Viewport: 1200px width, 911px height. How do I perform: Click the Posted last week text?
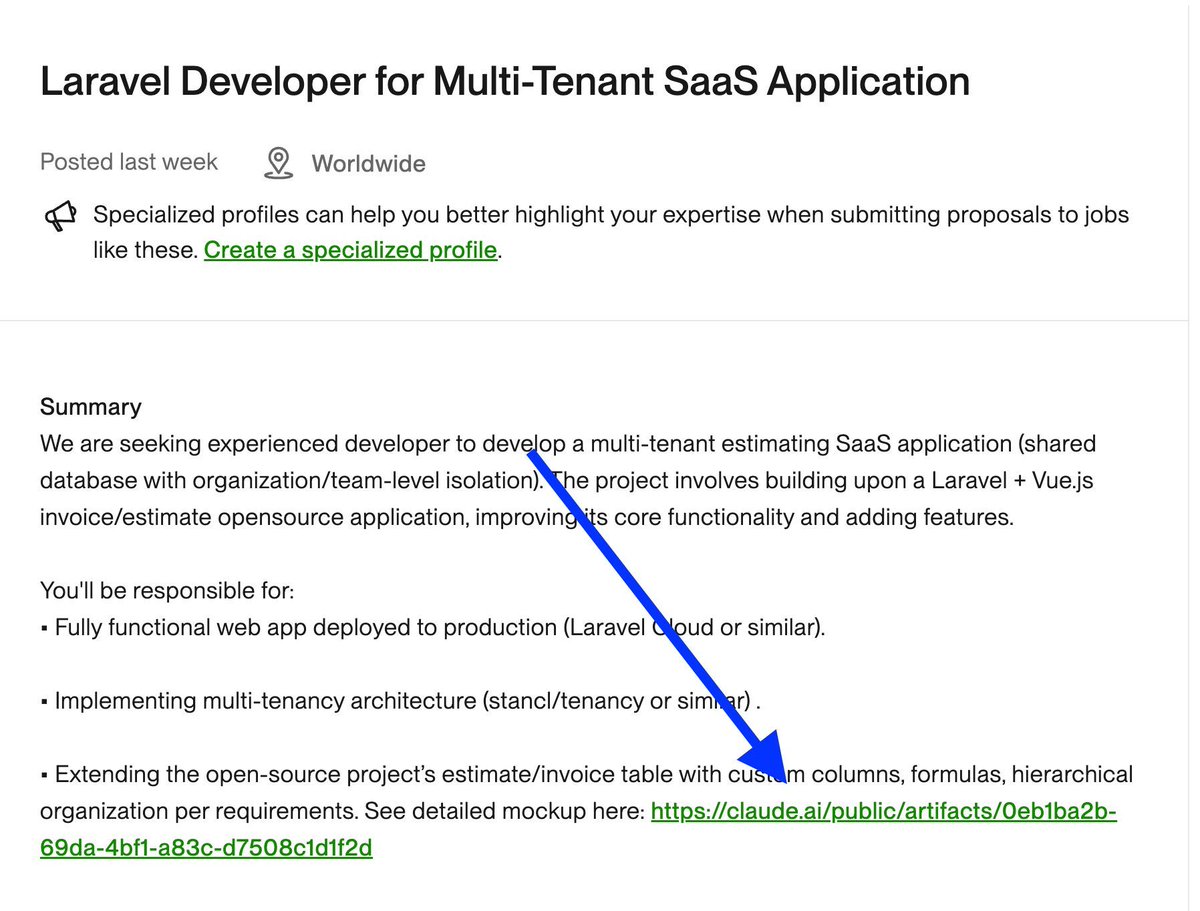(129, 162)
